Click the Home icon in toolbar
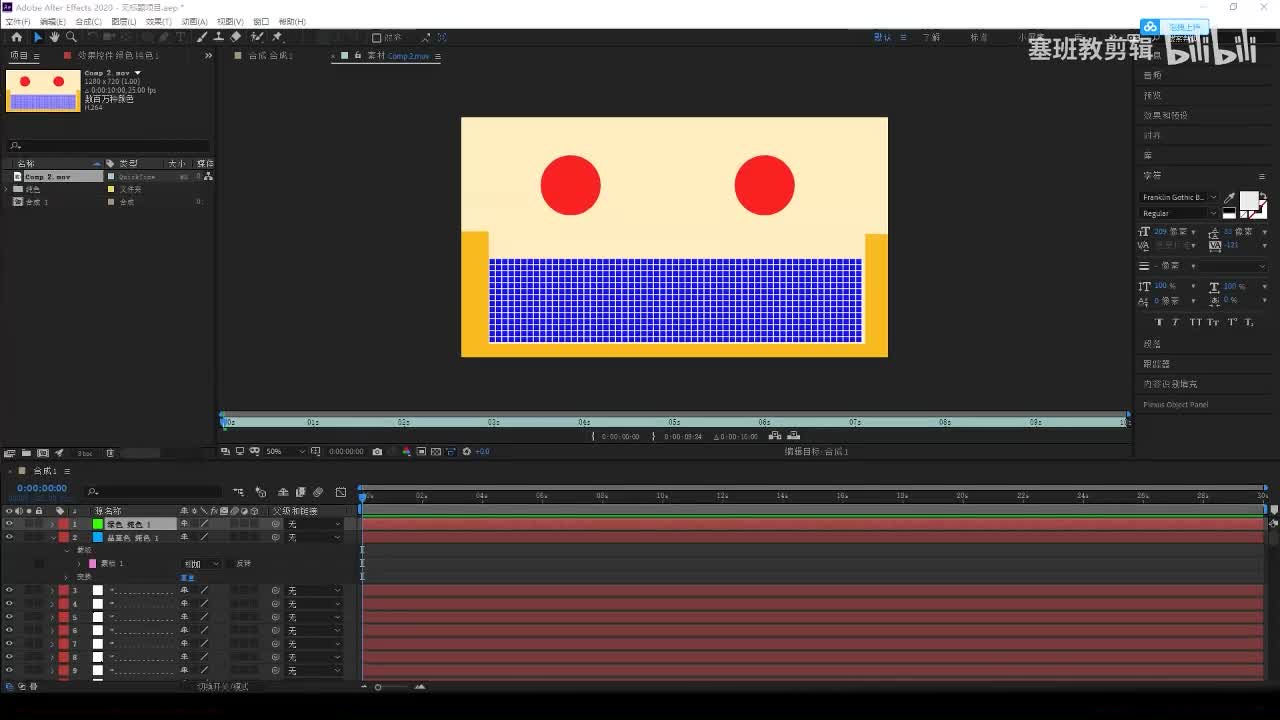This screenshot has height=720, width=1280. coord(16,37)
